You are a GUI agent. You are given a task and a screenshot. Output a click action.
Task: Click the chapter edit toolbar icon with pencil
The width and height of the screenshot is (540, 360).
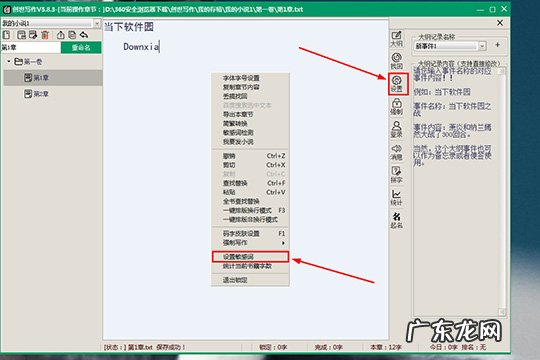pyautogui.click(x=33, y=34)
